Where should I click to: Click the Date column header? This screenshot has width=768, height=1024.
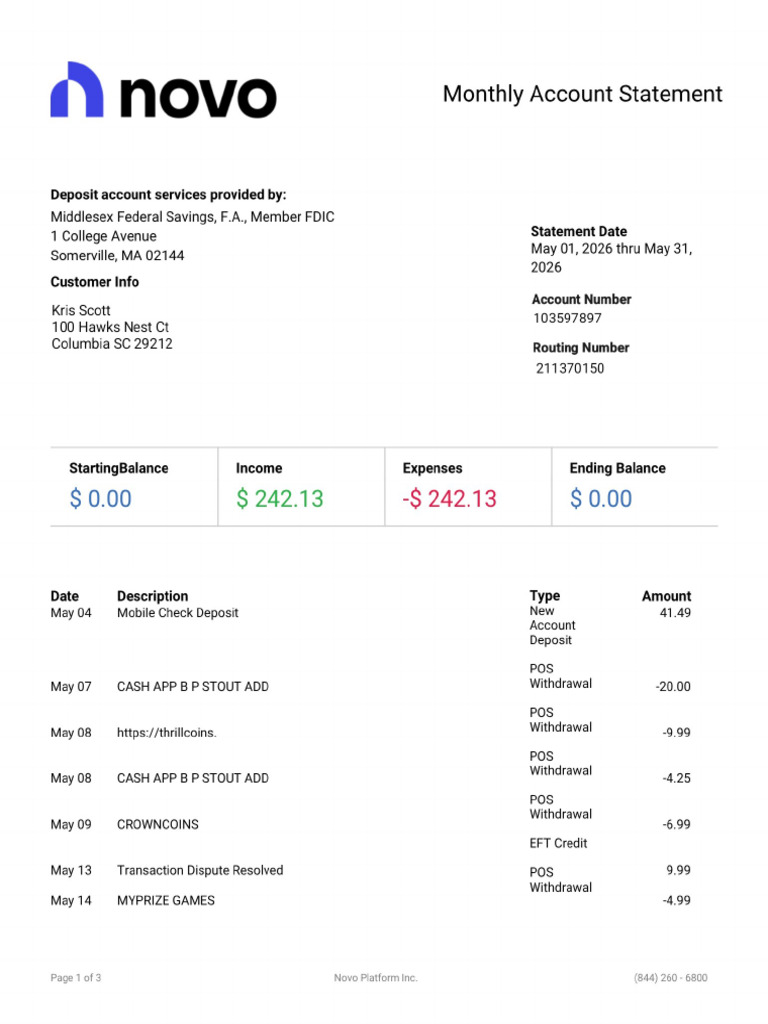[x=65, y=596]
